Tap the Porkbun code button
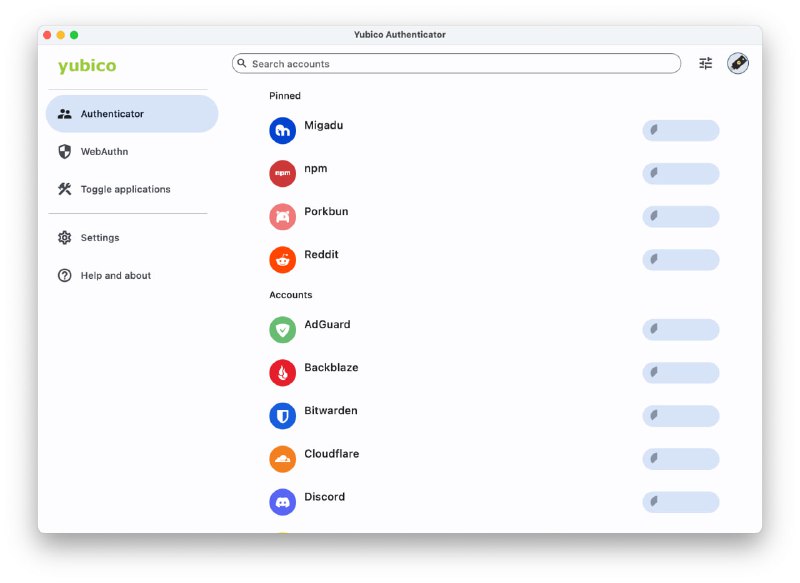800x583 pixels. (x=681, y=217)
